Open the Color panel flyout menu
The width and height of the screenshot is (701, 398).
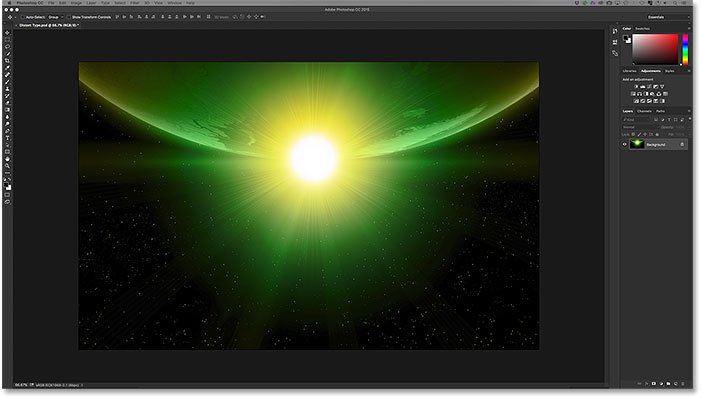tap(689, 28)
